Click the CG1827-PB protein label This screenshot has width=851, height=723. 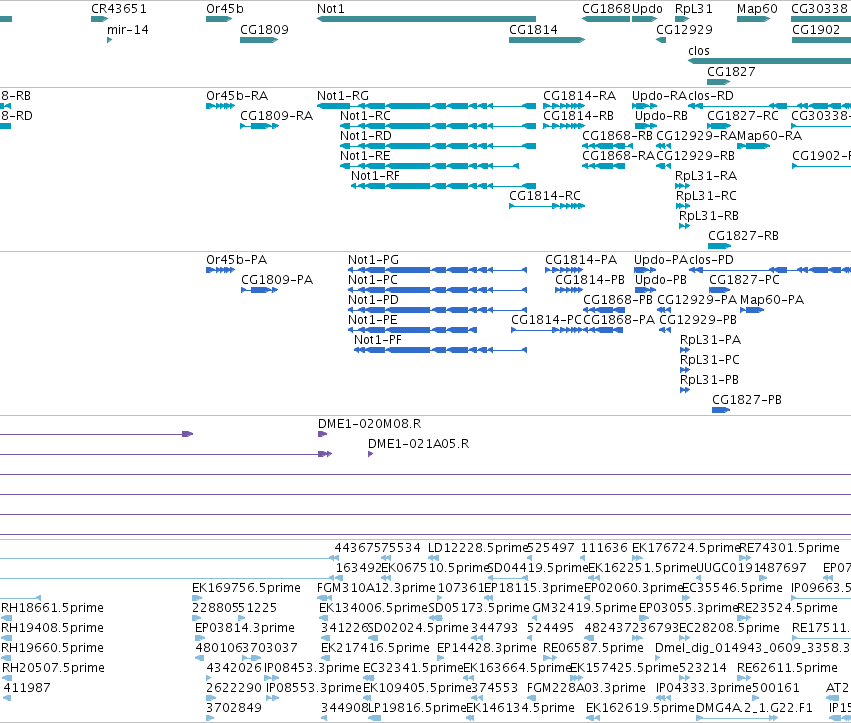(747, 399)
